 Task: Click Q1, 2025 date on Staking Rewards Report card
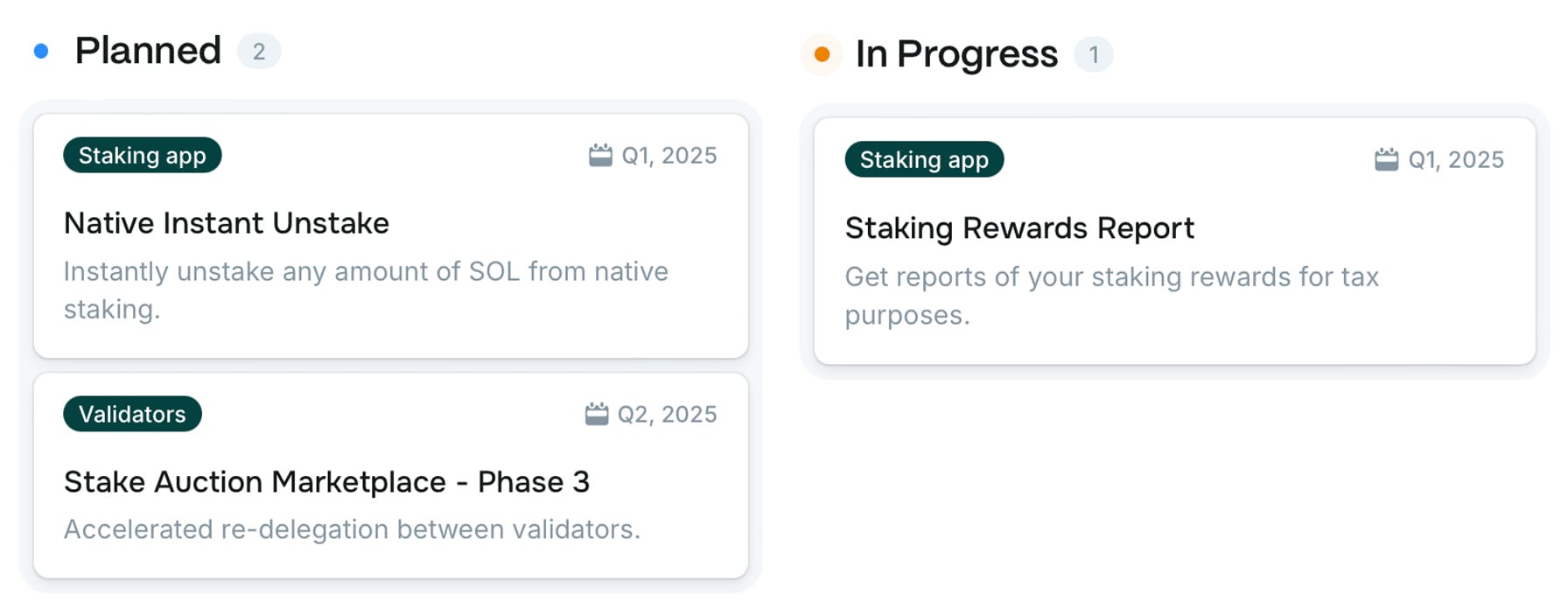pyautogui.click(x=1456, y=160)
